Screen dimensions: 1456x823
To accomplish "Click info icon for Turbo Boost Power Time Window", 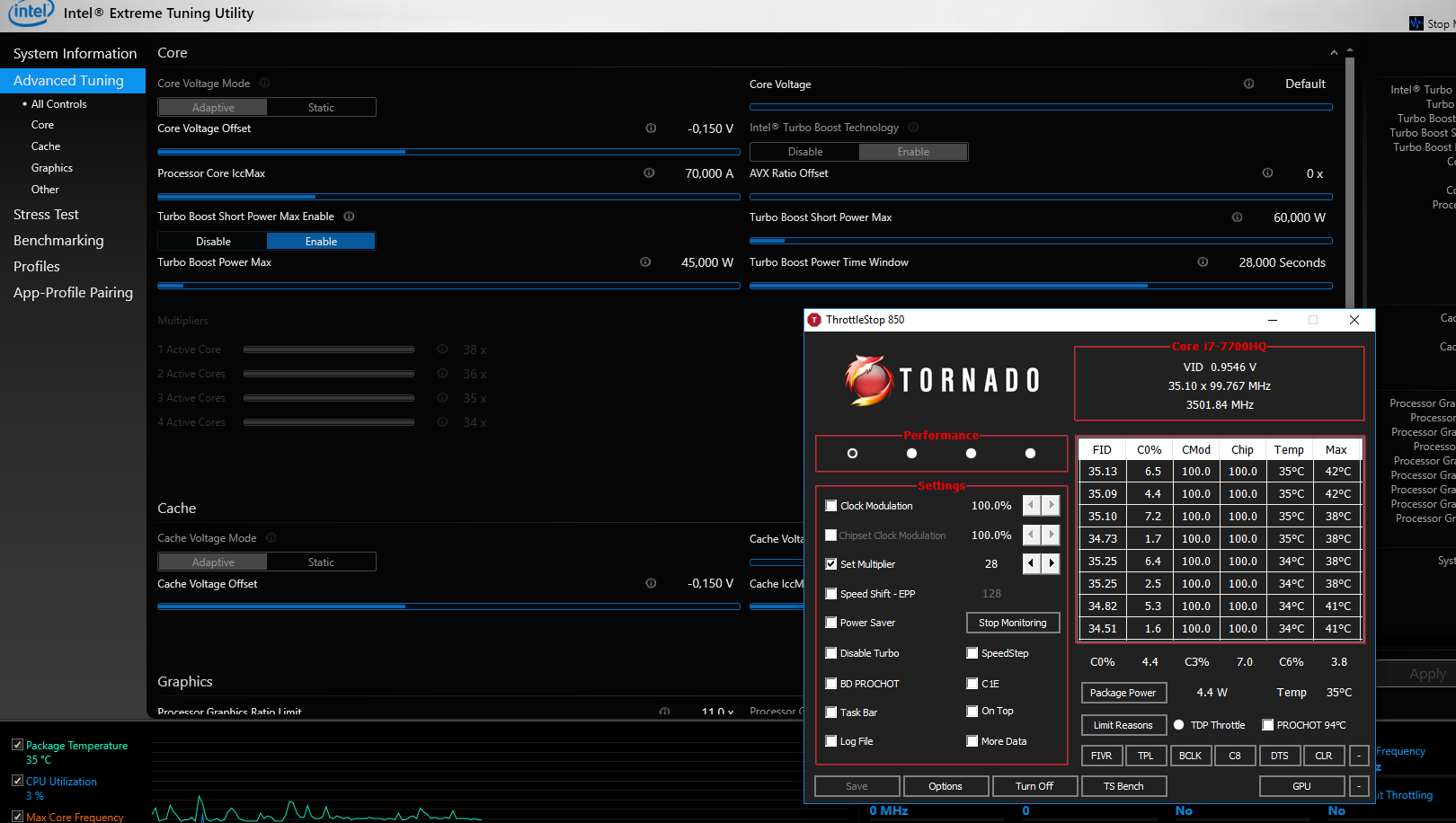I will 1203,261.
